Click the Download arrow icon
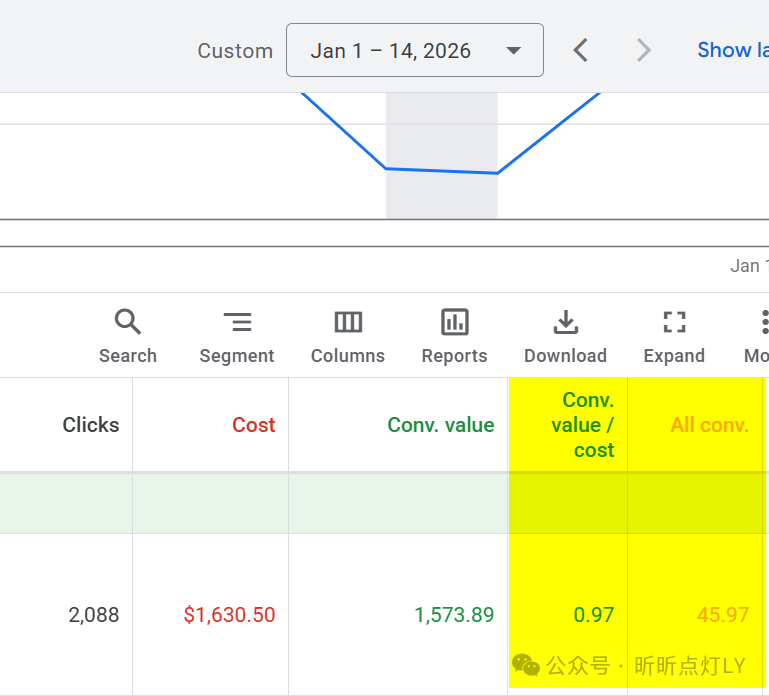Viewport: 769px width, 696px height. click(565, 322)
